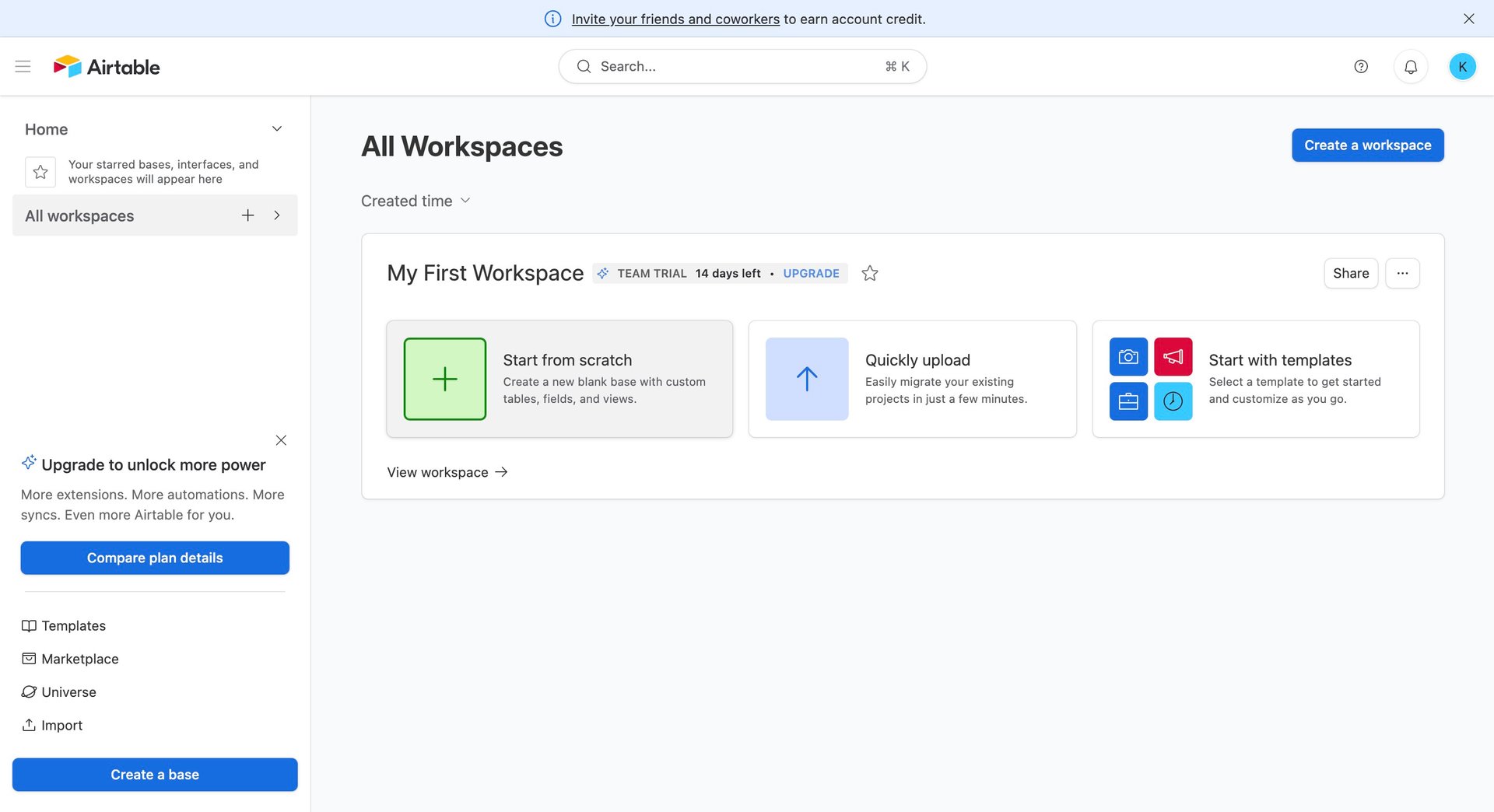Image resolution: width=1494 pixels, height=812 pixels.
Task: Open the hamburger sidebar menu
Action: coord(23,66)
